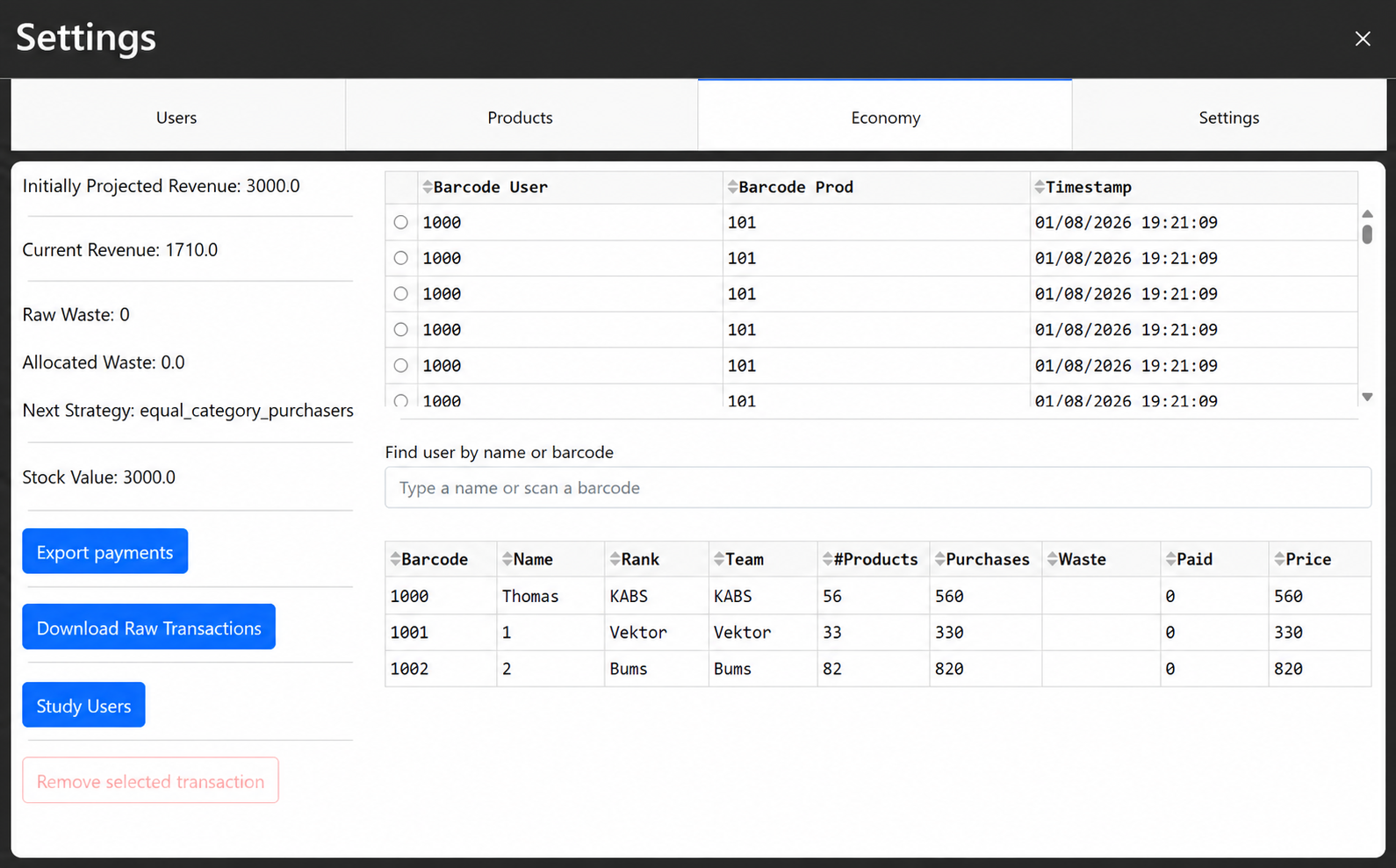Screen dimensions: 1396x868
Task: Click the Paid column sort icon
Action: coord(1170,559)
